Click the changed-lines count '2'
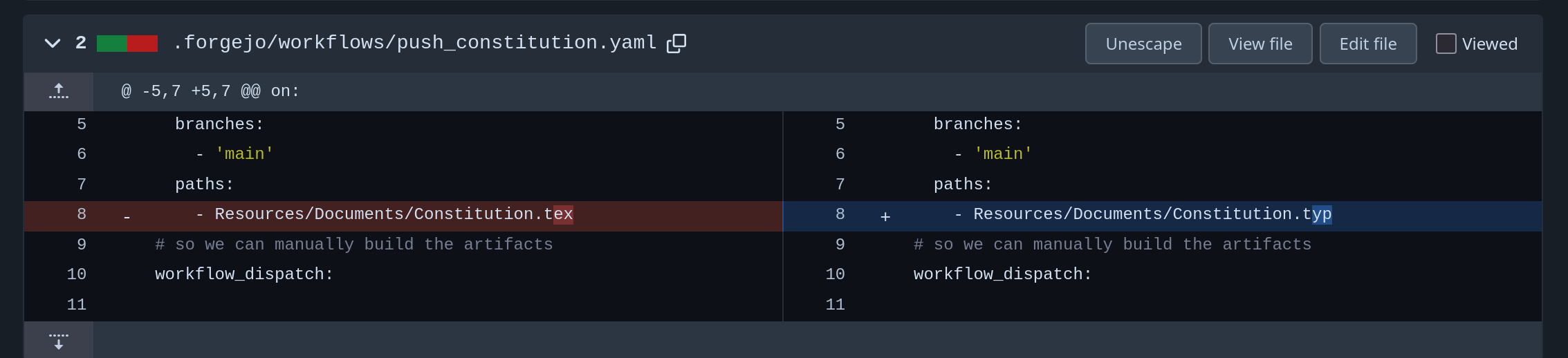The image size is (1568, 358). pyautogui.click(x=81, y=43)
